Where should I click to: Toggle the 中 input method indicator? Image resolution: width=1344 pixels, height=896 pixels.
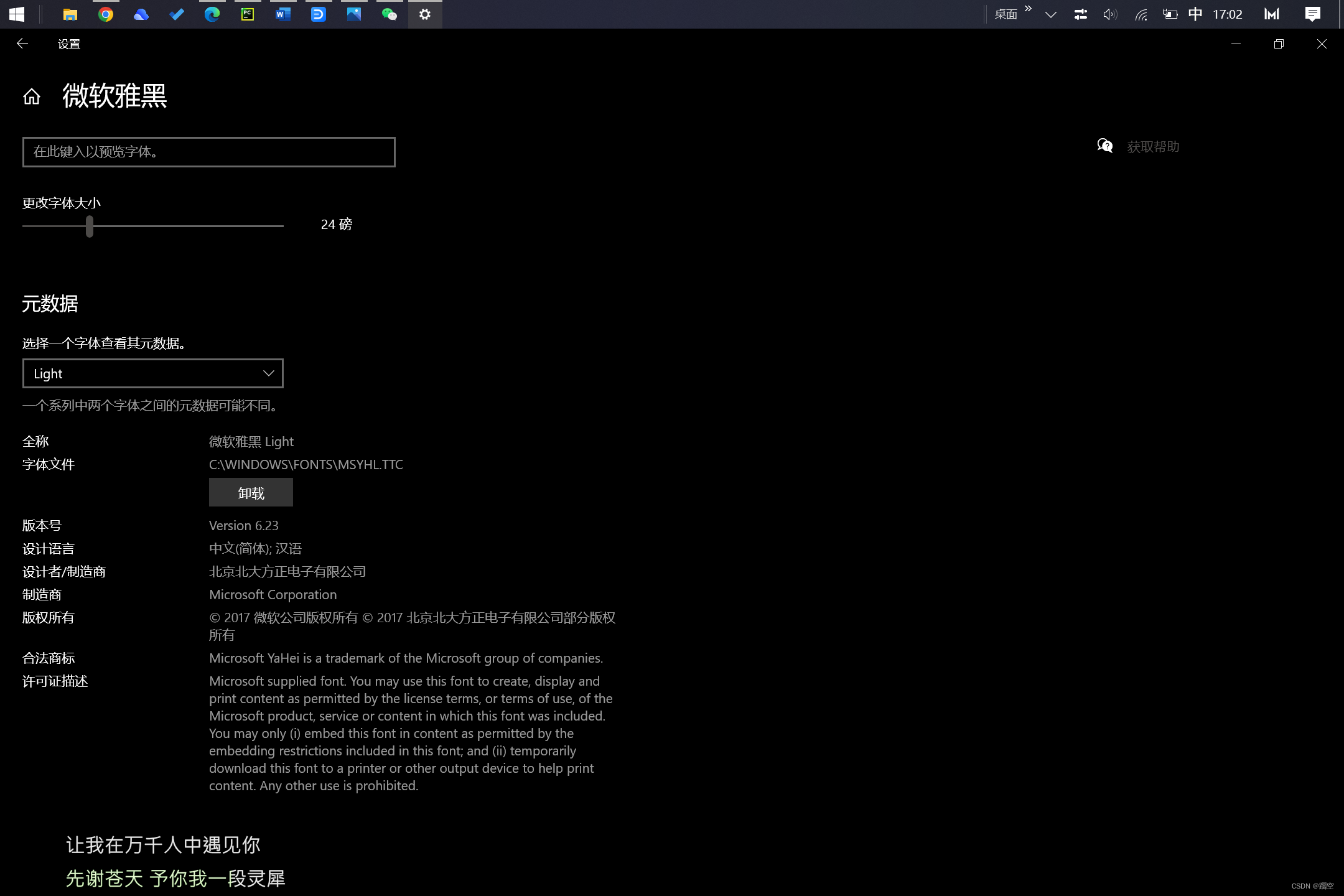click(1195, 14)
